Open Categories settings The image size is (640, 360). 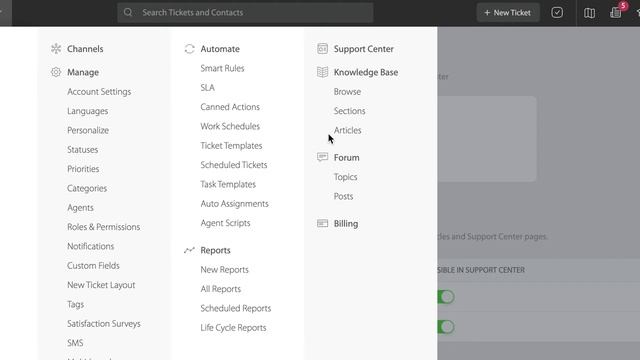[x=87, y=189]
